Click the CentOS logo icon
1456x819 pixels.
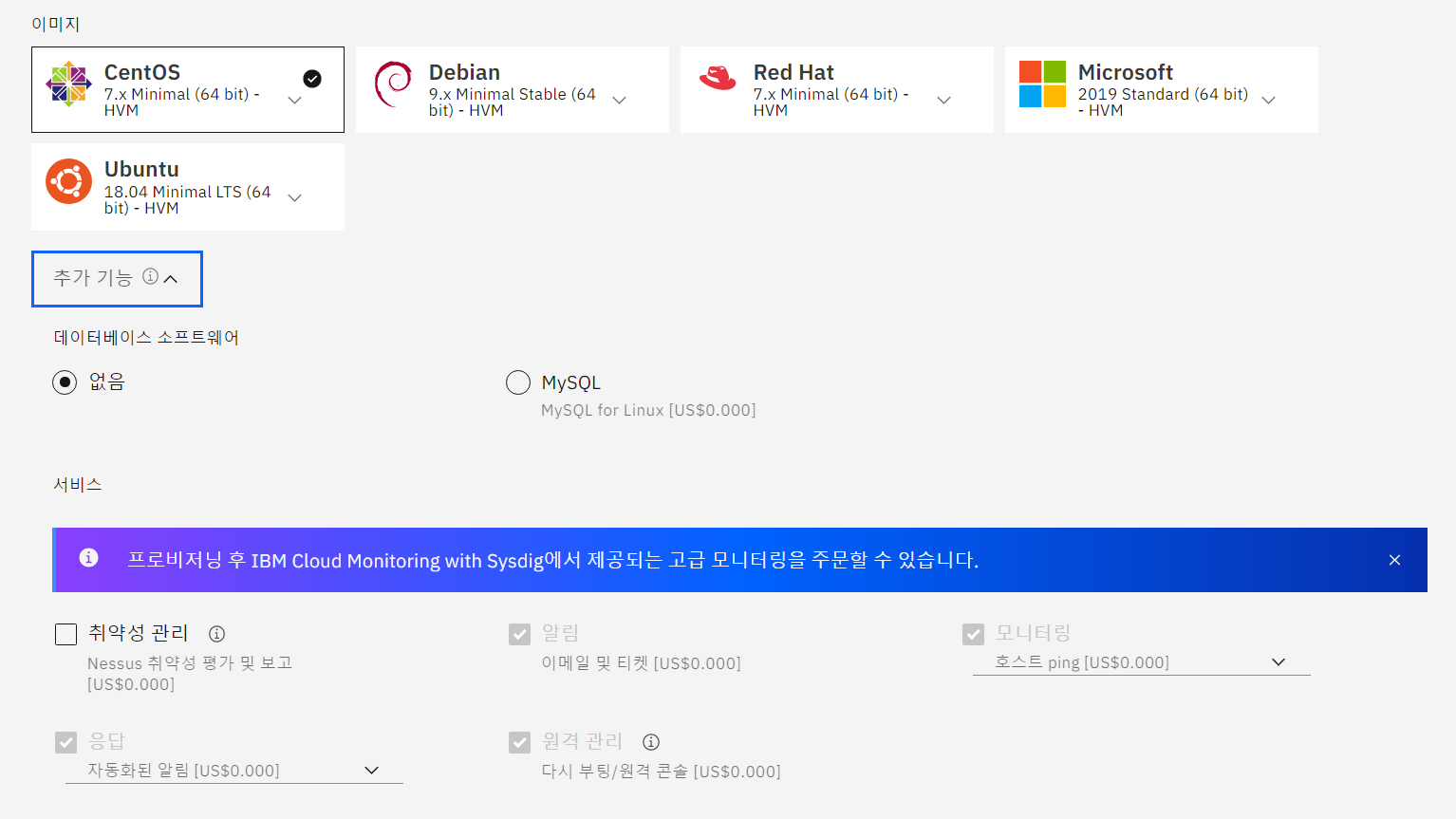point(68,84)
